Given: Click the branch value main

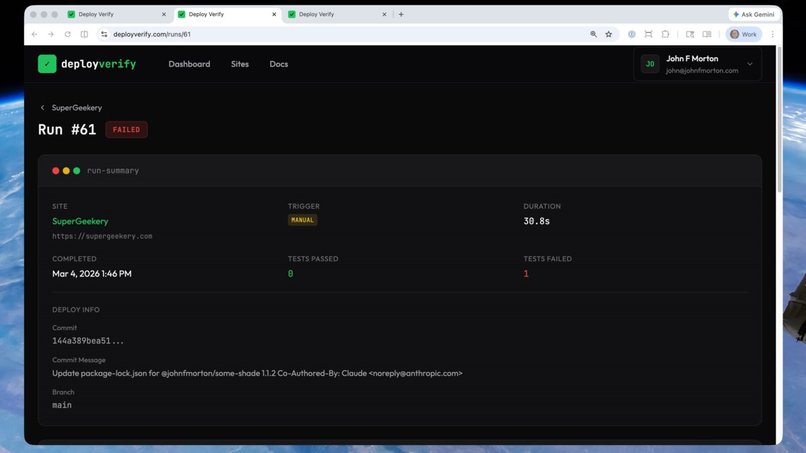Looking at the screenshot, I should click(62, 405).
